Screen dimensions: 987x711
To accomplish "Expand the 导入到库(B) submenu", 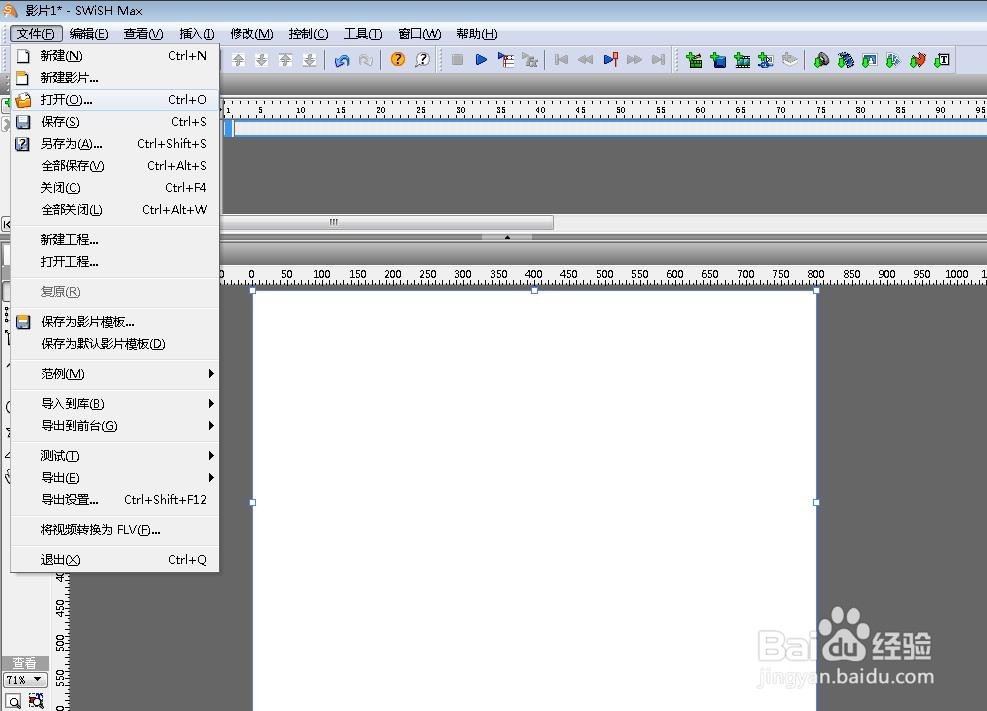I will (x=115, y=404).
